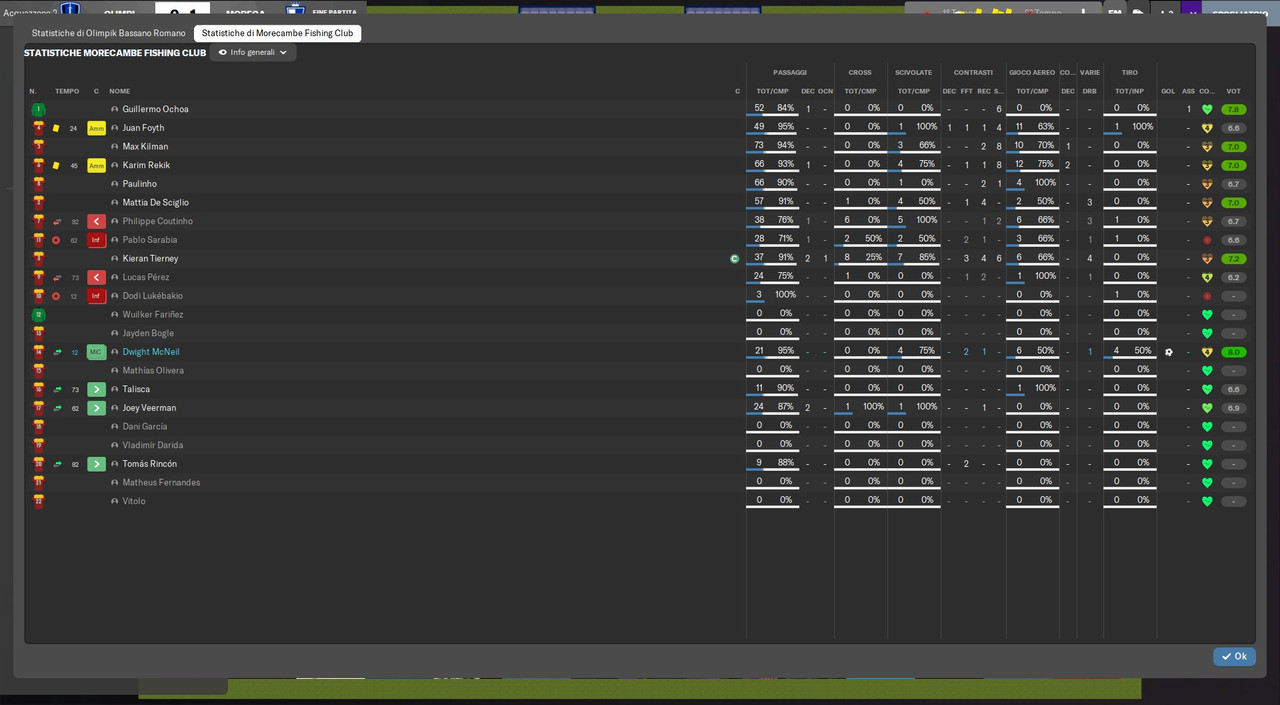Click Juan Foyth's yellow Amm card badge
Image resolution: width=1280 pixels, height=705 pixels.
pyautogui.click(x=96, y=128)
